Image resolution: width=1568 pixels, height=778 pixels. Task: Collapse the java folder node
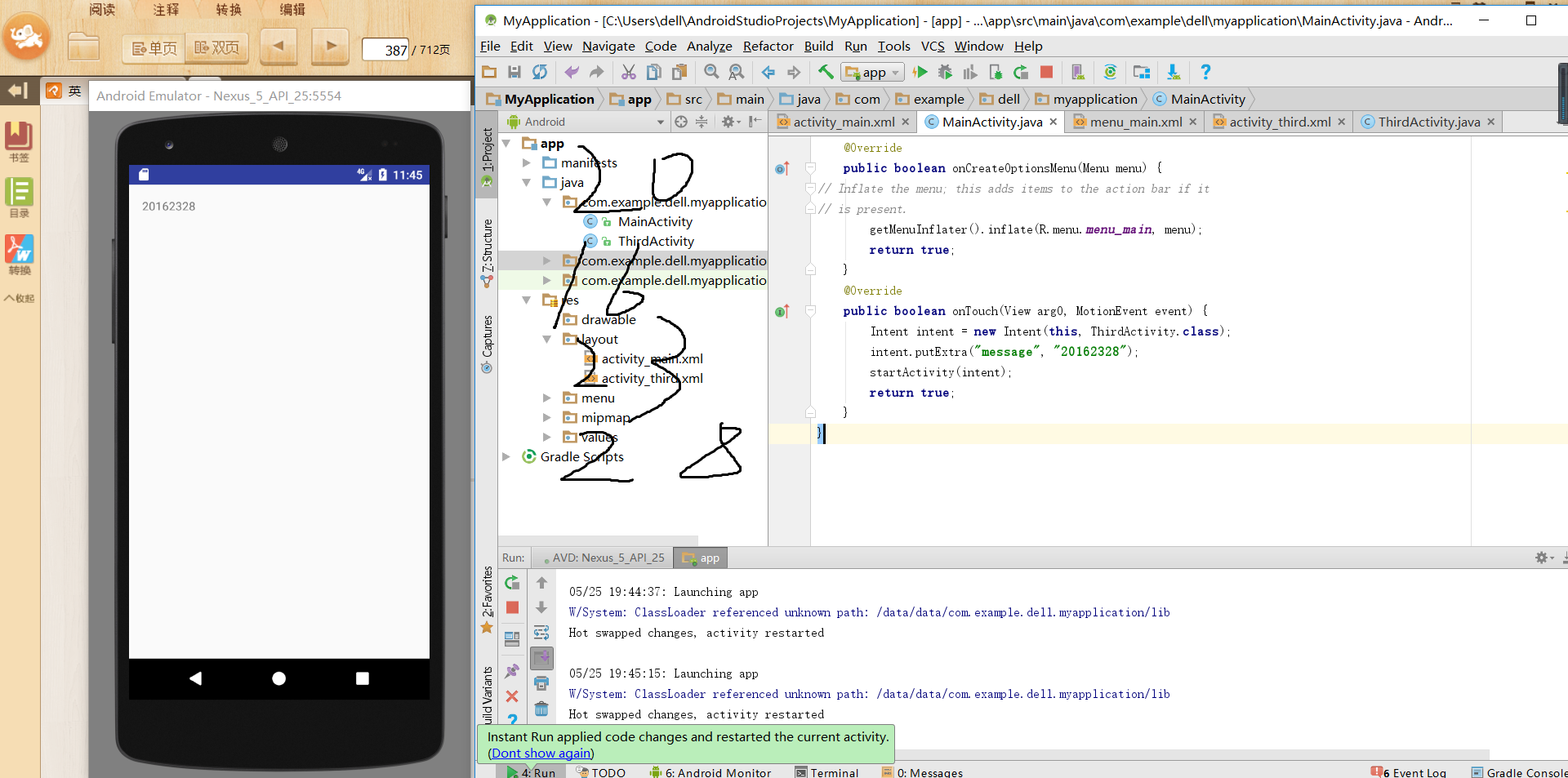(x=527, y=183)
